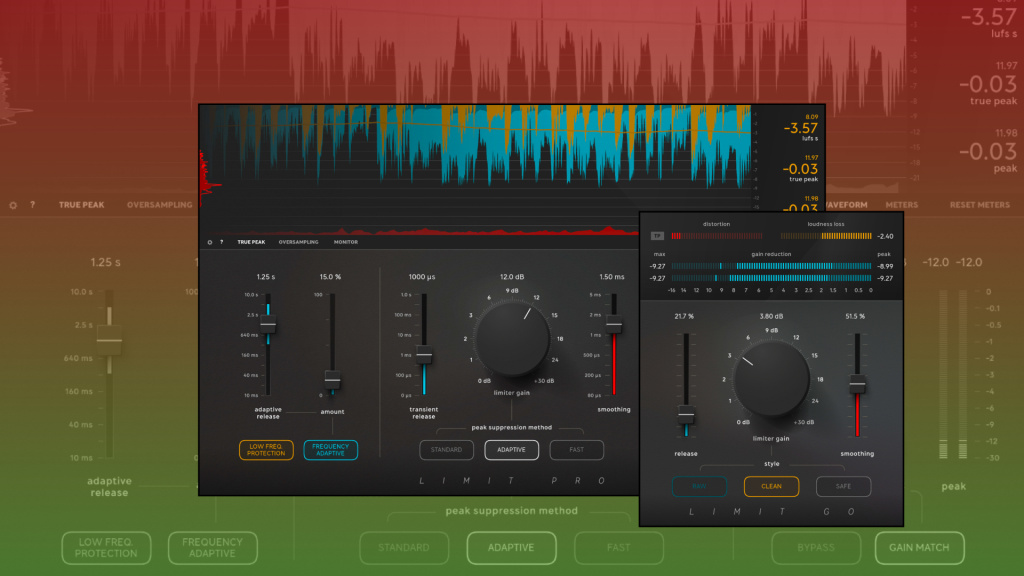Click TRUE PEAK in faded background window
This screenshot has height=576, width=1024.
(82, 205)
